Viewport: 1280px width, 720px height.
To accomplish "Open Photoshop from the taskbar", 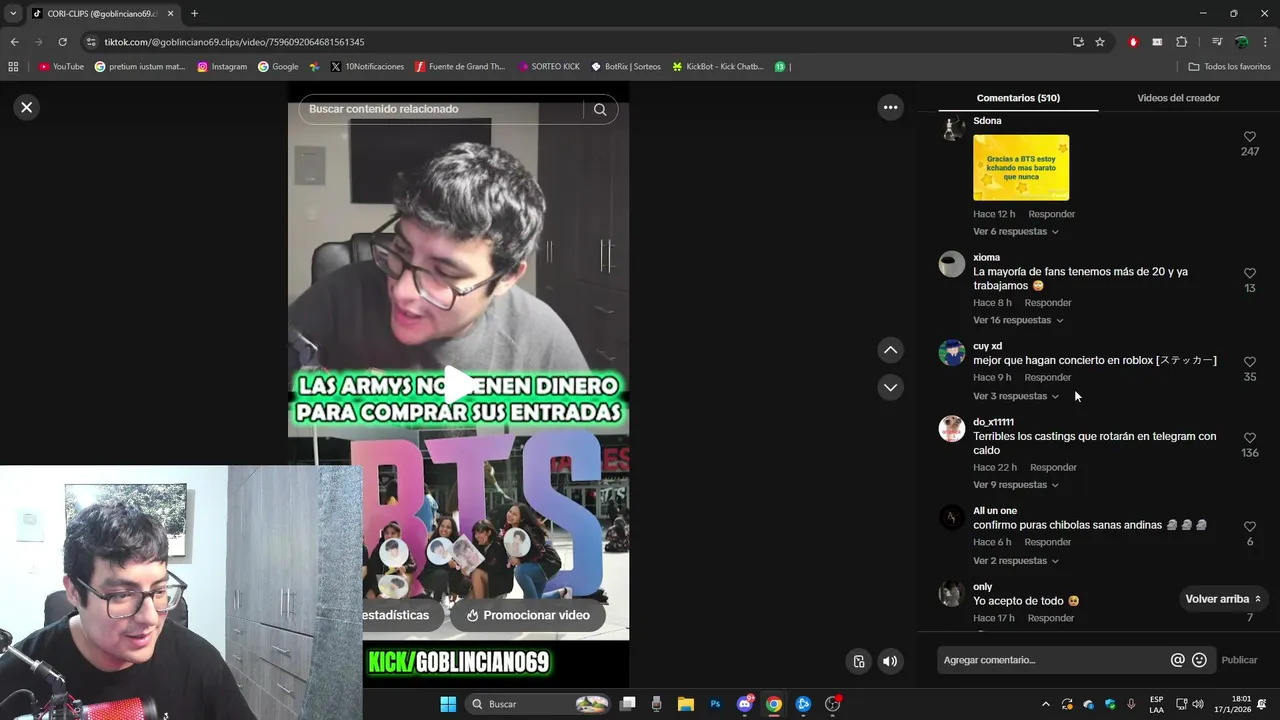I will click(715, 704).
